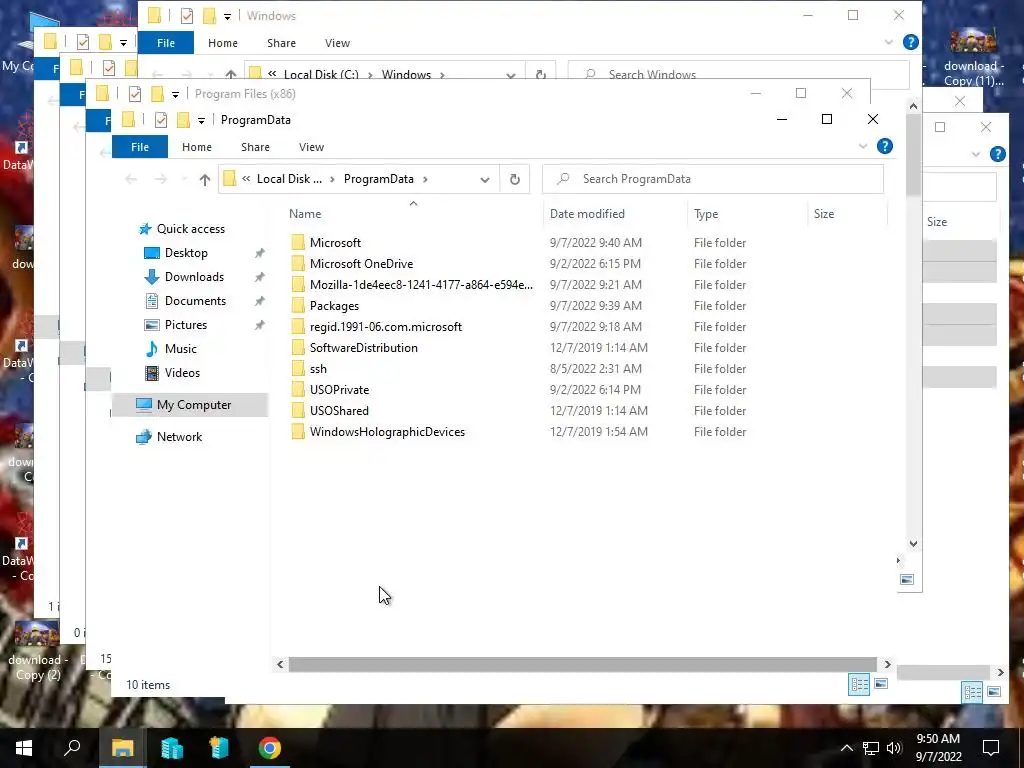Screen dimensions: 1024x768
Task: Expand the ribbon in ProgramData window
Action: (x=863, y=146)
